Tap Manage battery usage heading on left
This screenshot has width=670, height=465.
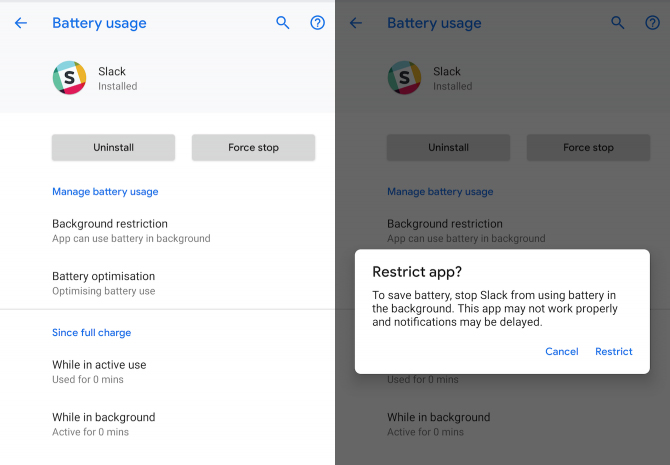coord(105,191)
